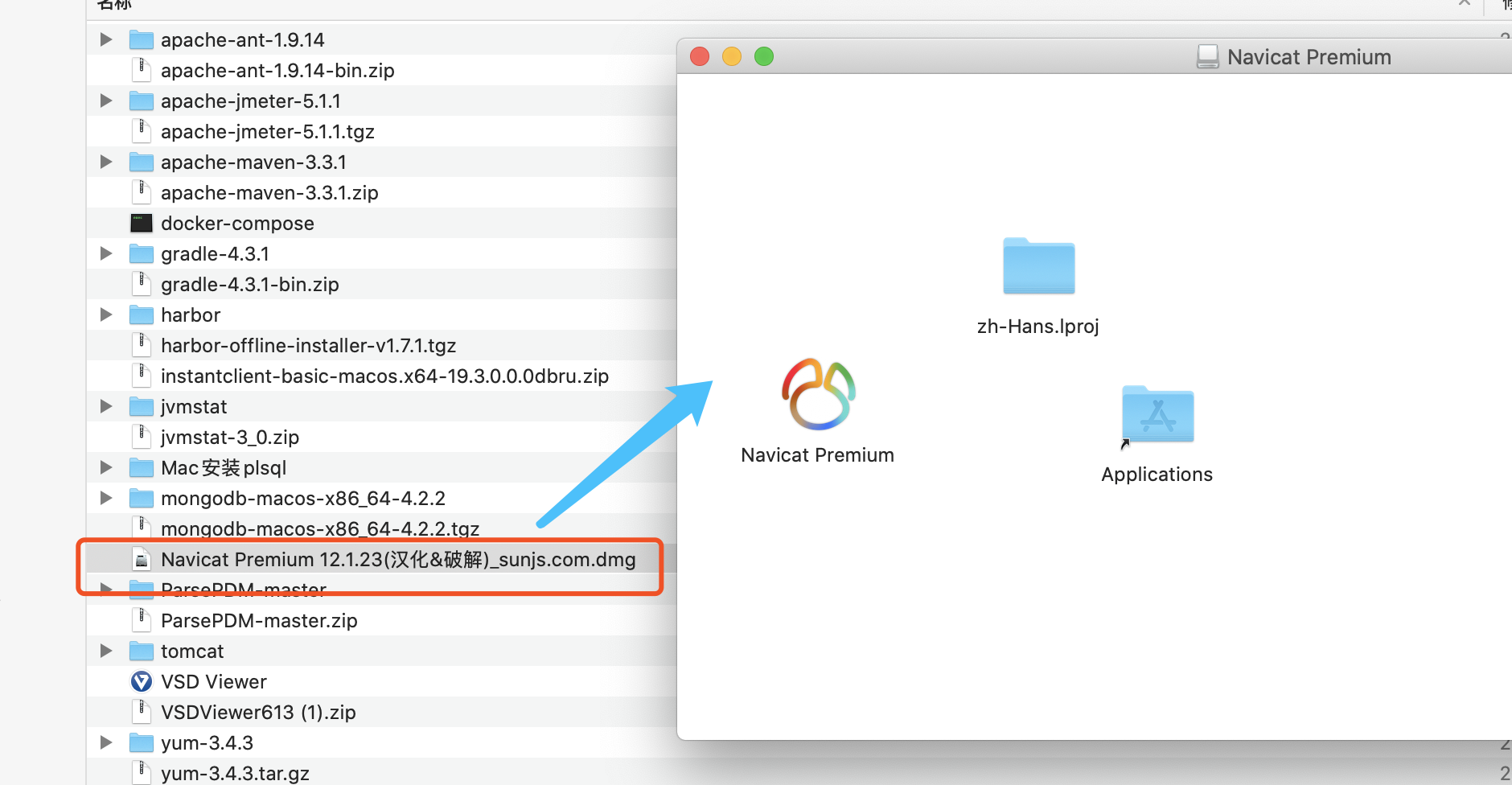This screenshot has height=785, width=1512.
Task: Click the gradle-4.3.1-bin.zip file icon
Action: click(x=142, y=283)
